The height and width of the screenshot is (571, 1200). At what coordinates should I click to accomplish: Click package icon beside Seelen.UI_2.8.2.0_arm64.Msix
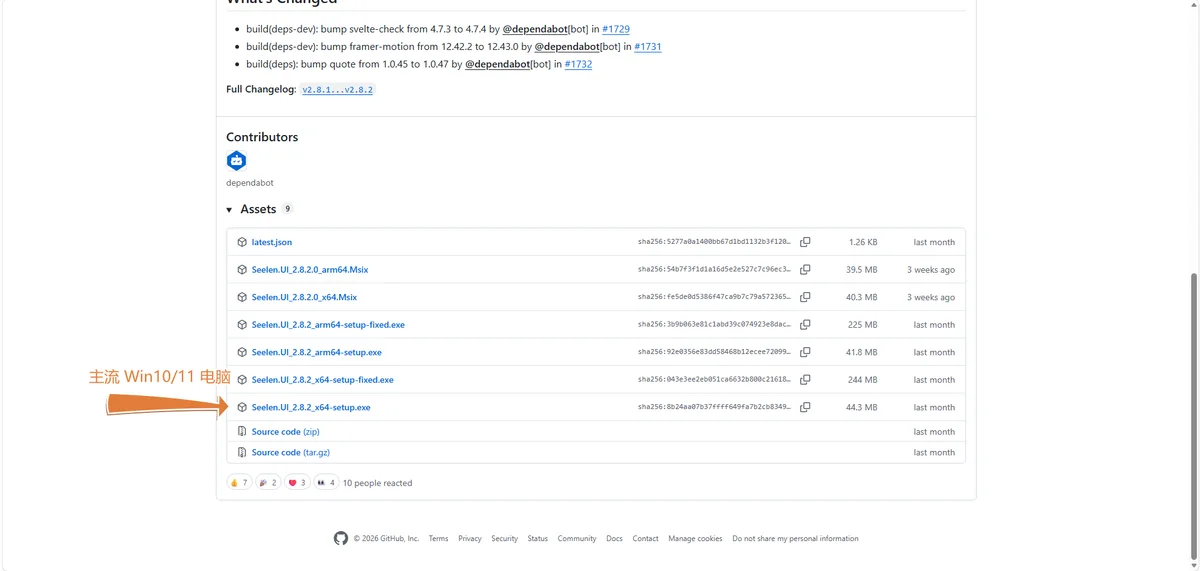[242, 270]
